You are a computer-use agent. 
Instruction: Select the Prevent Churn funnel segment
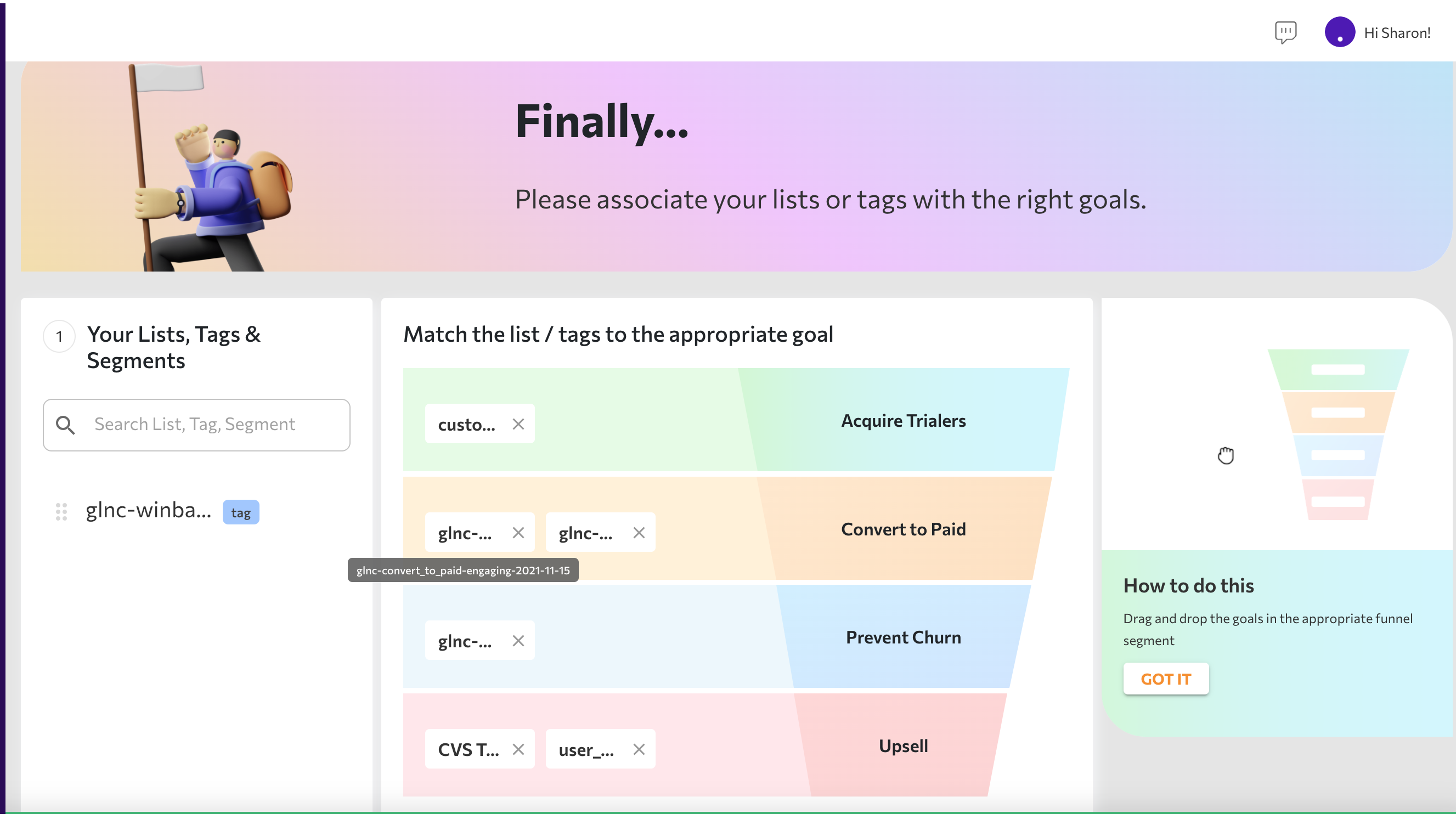point(902,637)
